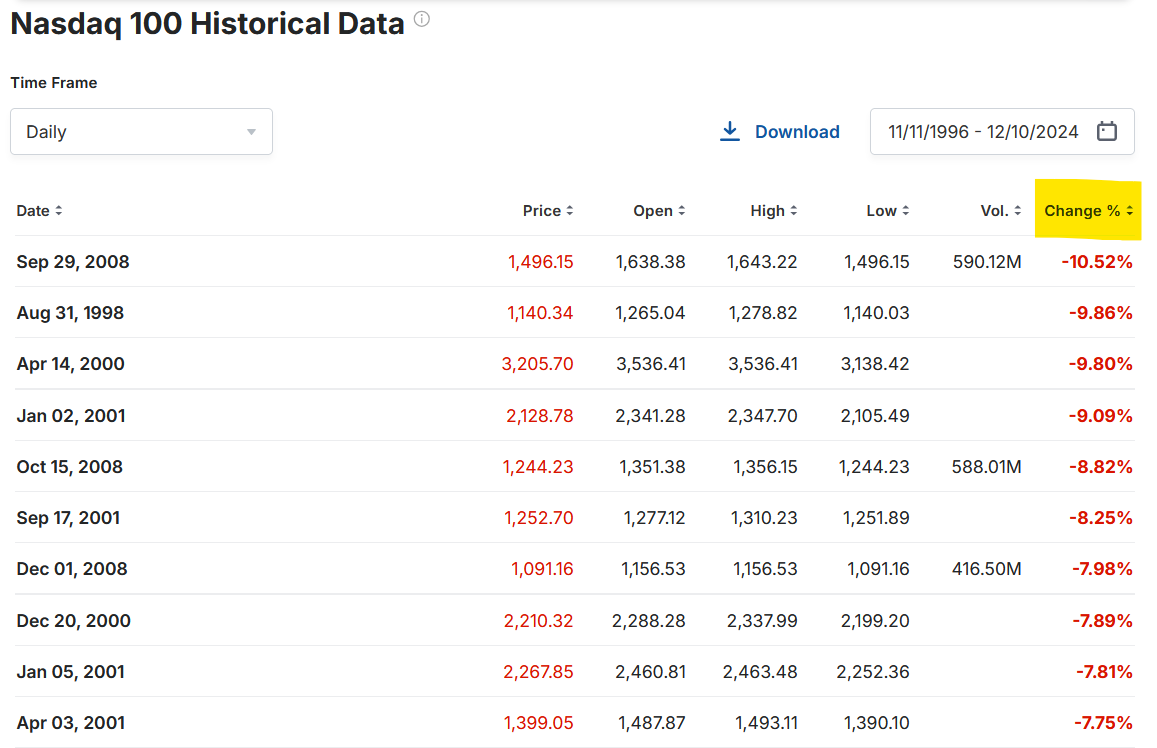Sort table by Price column
Image resolution: width=1157 pixels, height=748 pixels.
point(548,211)
